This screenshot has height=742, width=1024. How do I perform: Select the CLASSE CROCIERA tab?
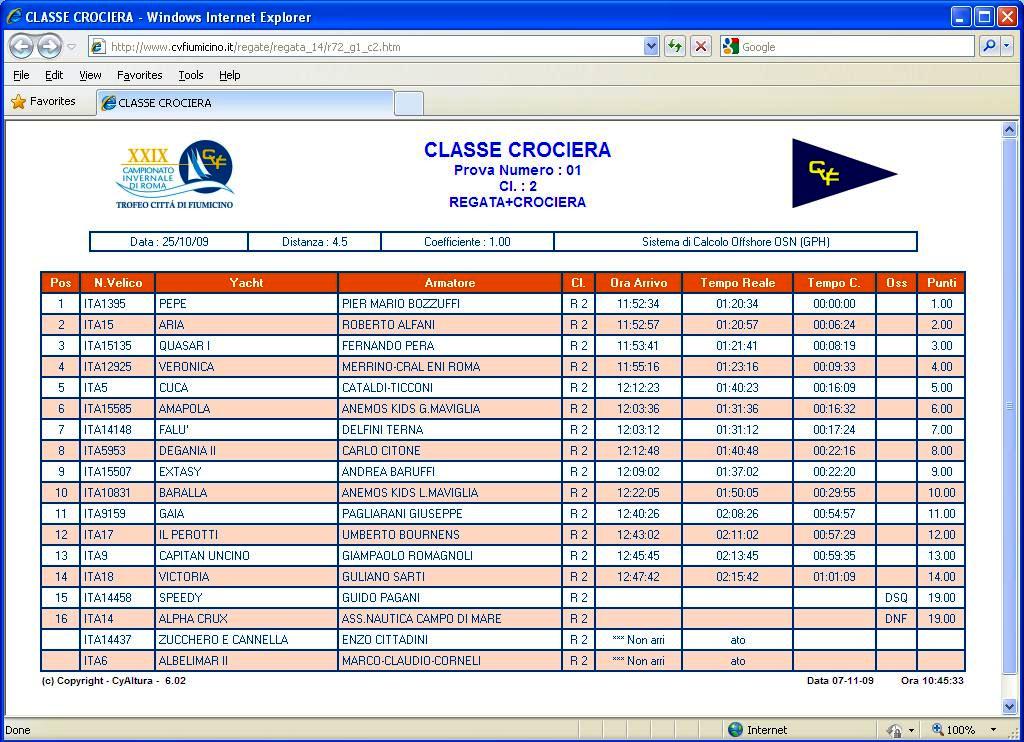[245, 103]
